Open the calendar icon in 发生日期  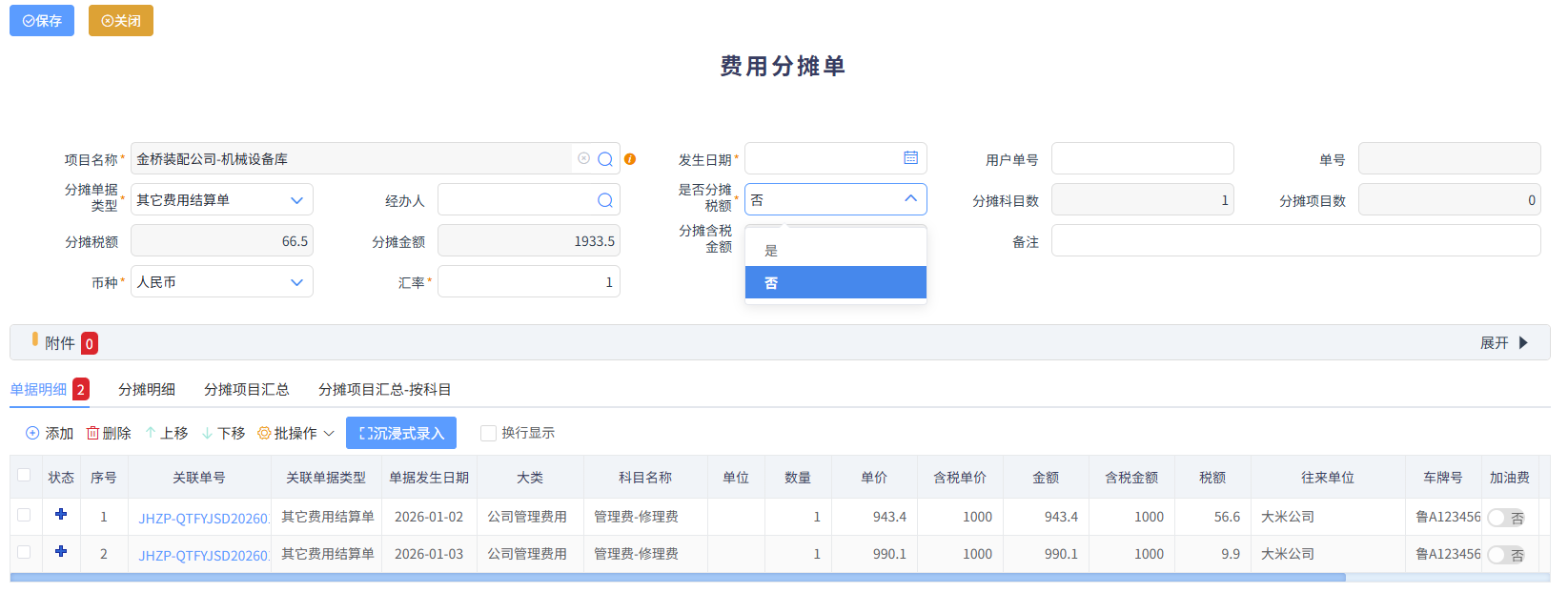click(911, 158)
